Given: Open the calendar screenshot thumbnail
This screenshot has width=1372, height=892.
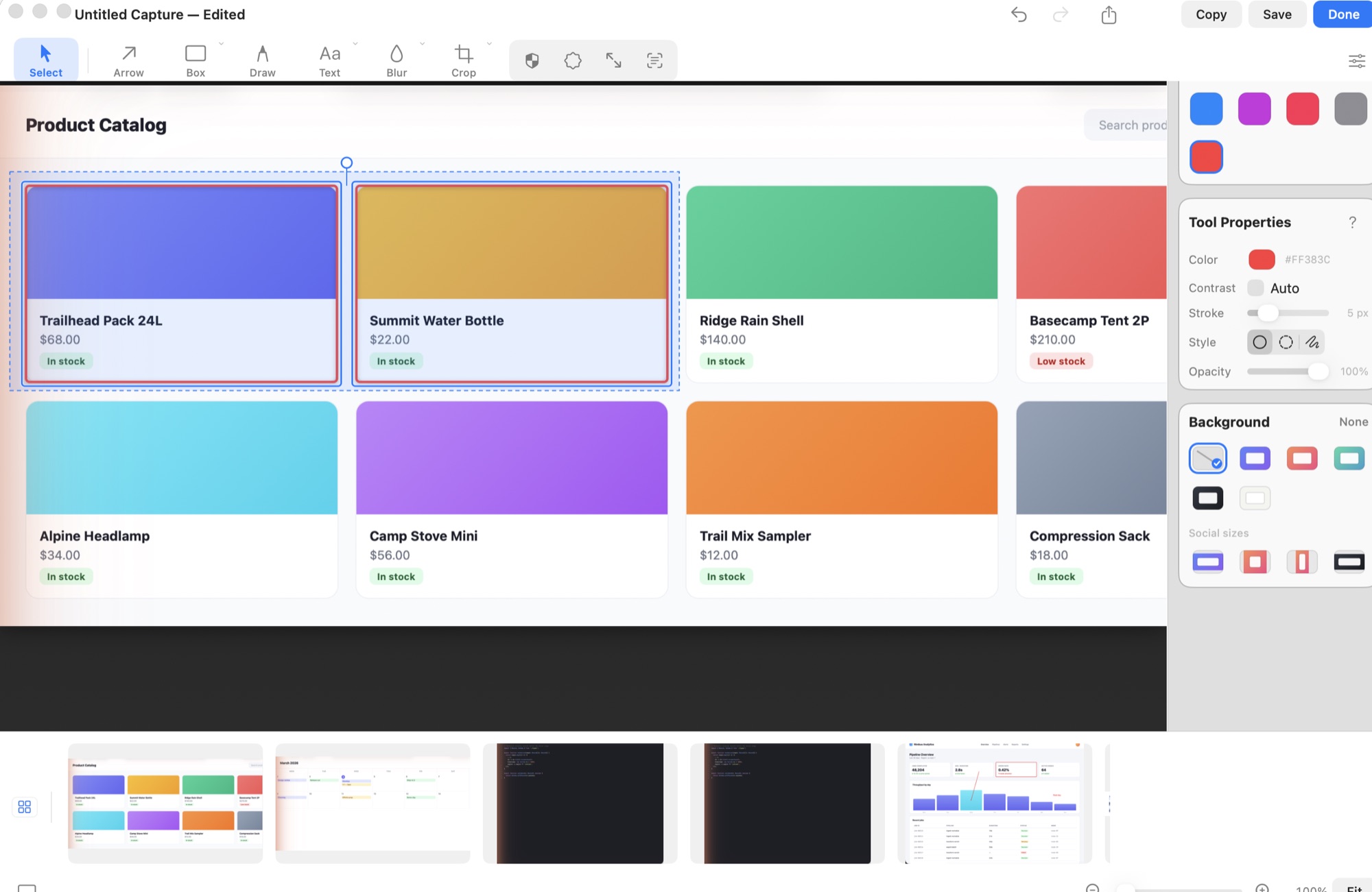Looking at the screenshot, I should (x=372, y=803).
